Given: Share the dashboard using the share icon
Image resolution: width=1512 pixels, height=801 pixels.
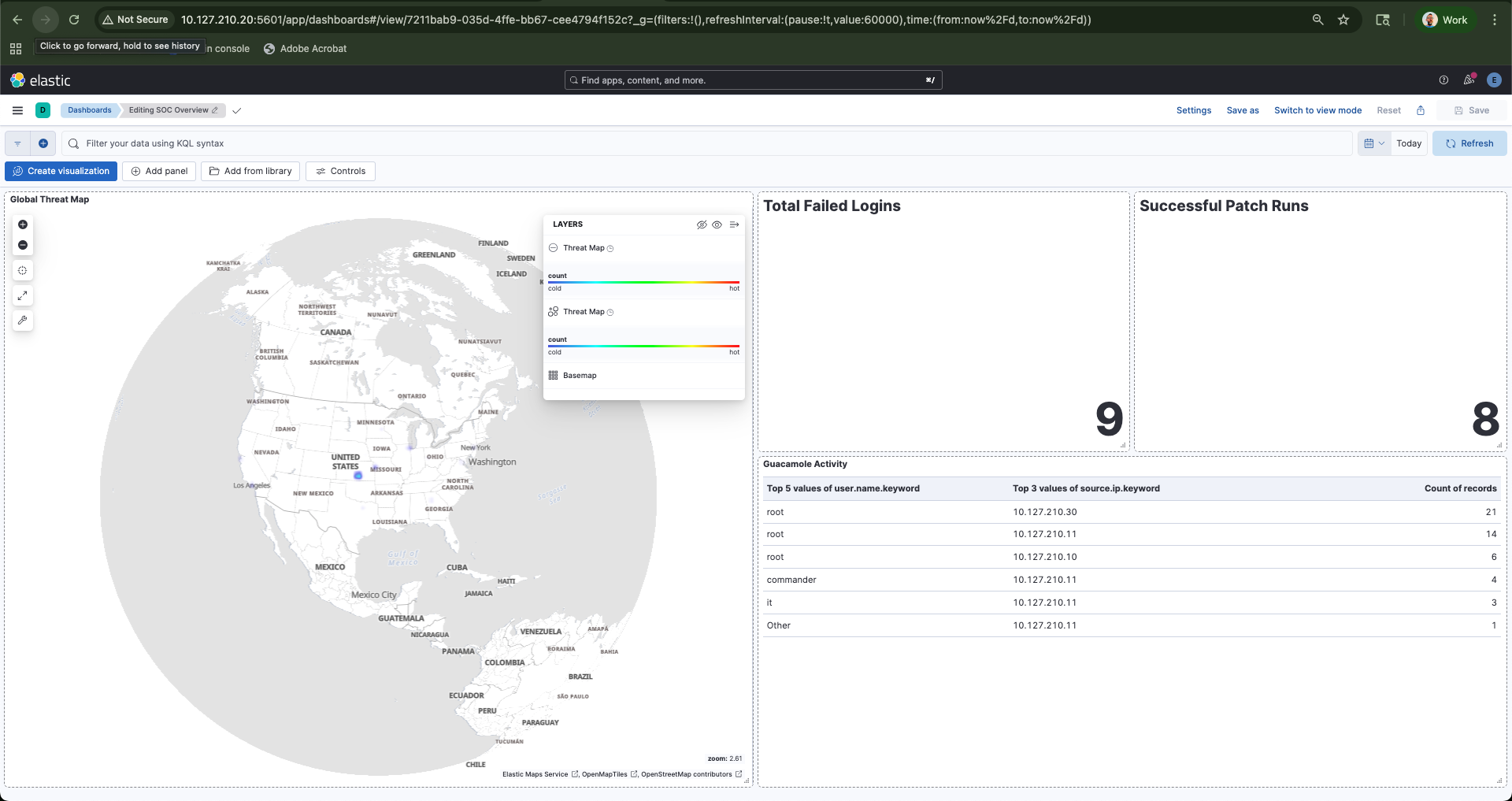Looking at the screenshot, I should click(1421, 110).
